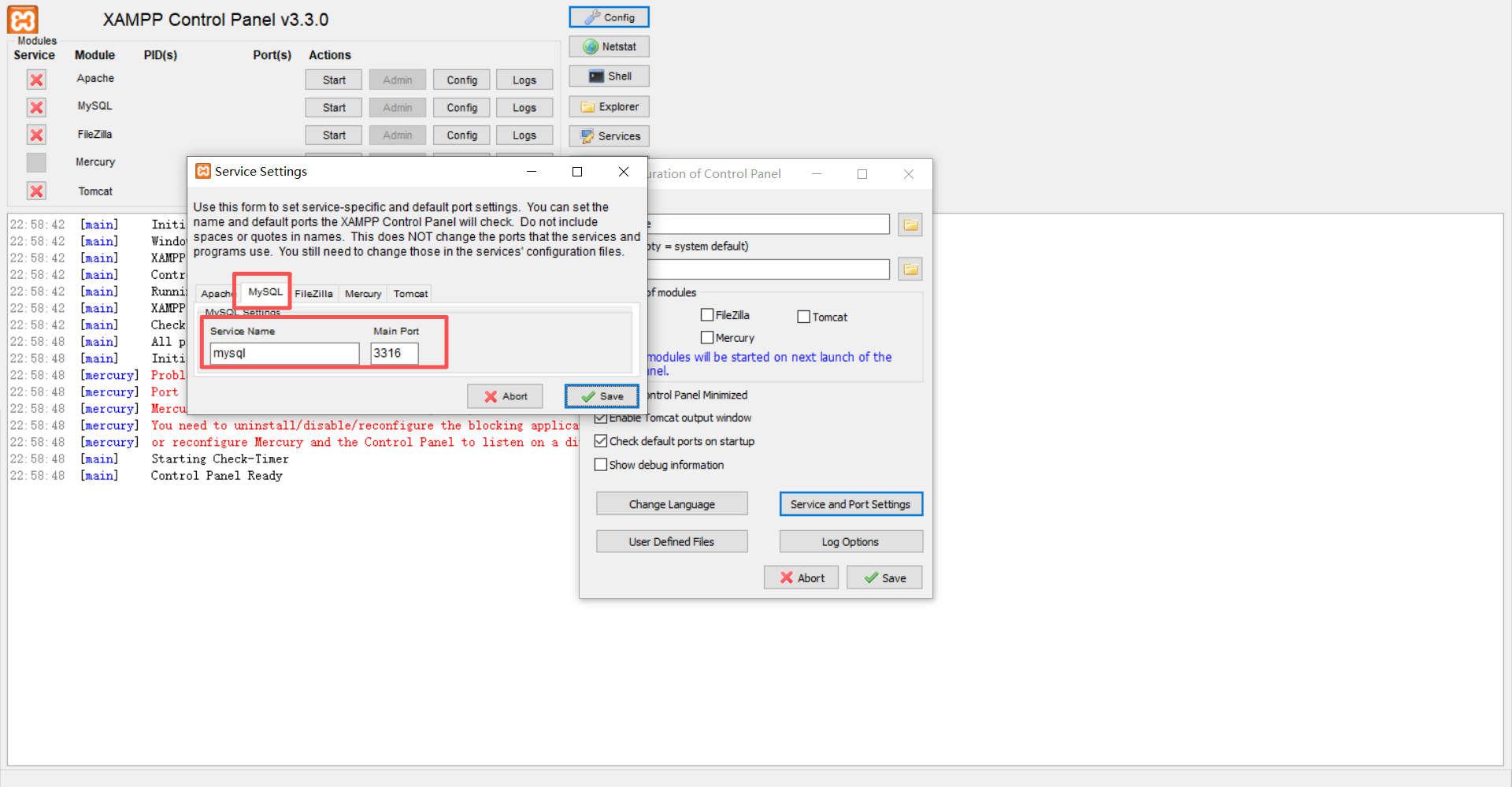Launch the XAMPP Shell
1512x787 pixels.
(x=609, y=76)
